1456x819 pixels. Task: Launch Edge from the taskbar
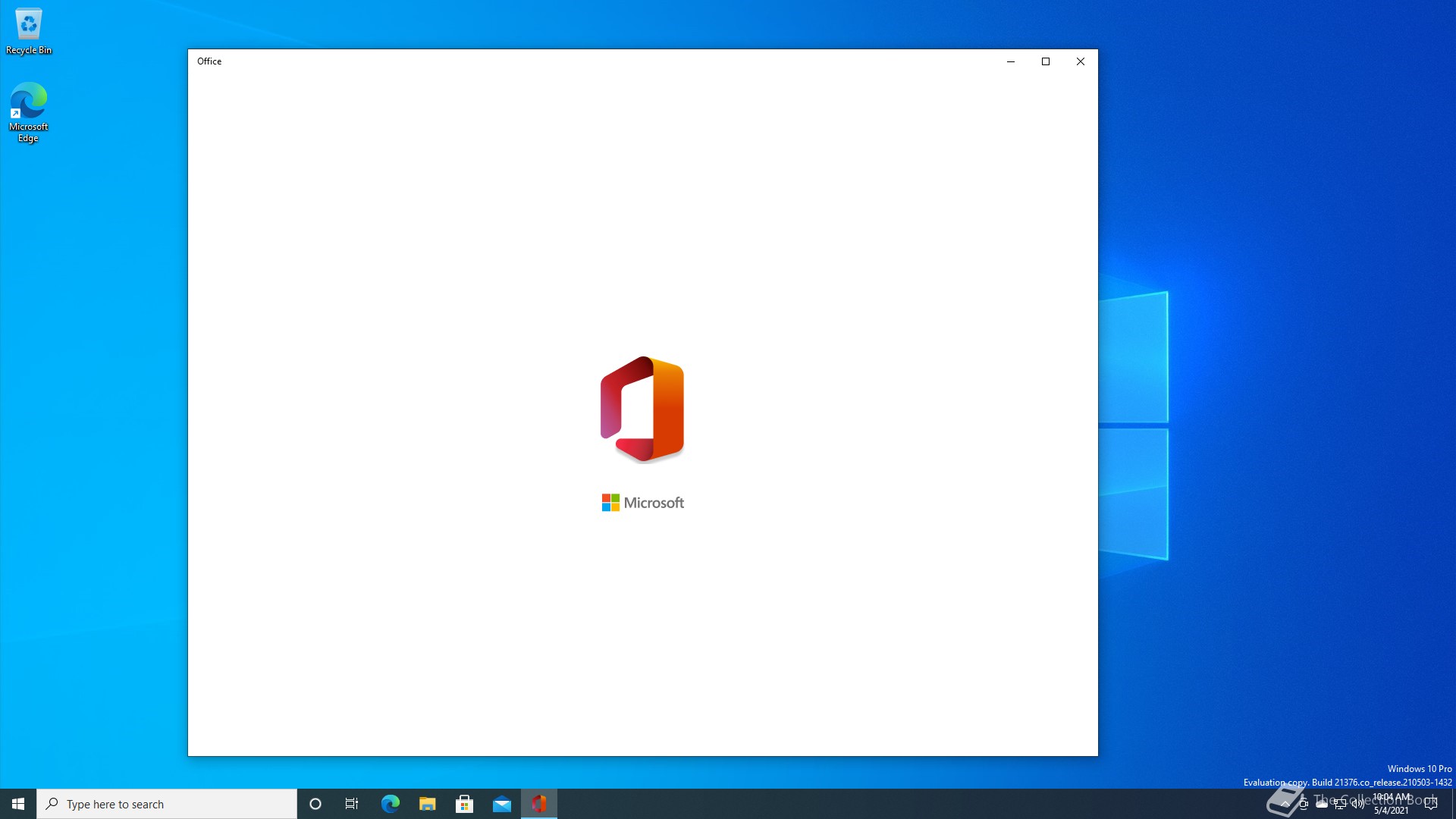tap(390, 804)
